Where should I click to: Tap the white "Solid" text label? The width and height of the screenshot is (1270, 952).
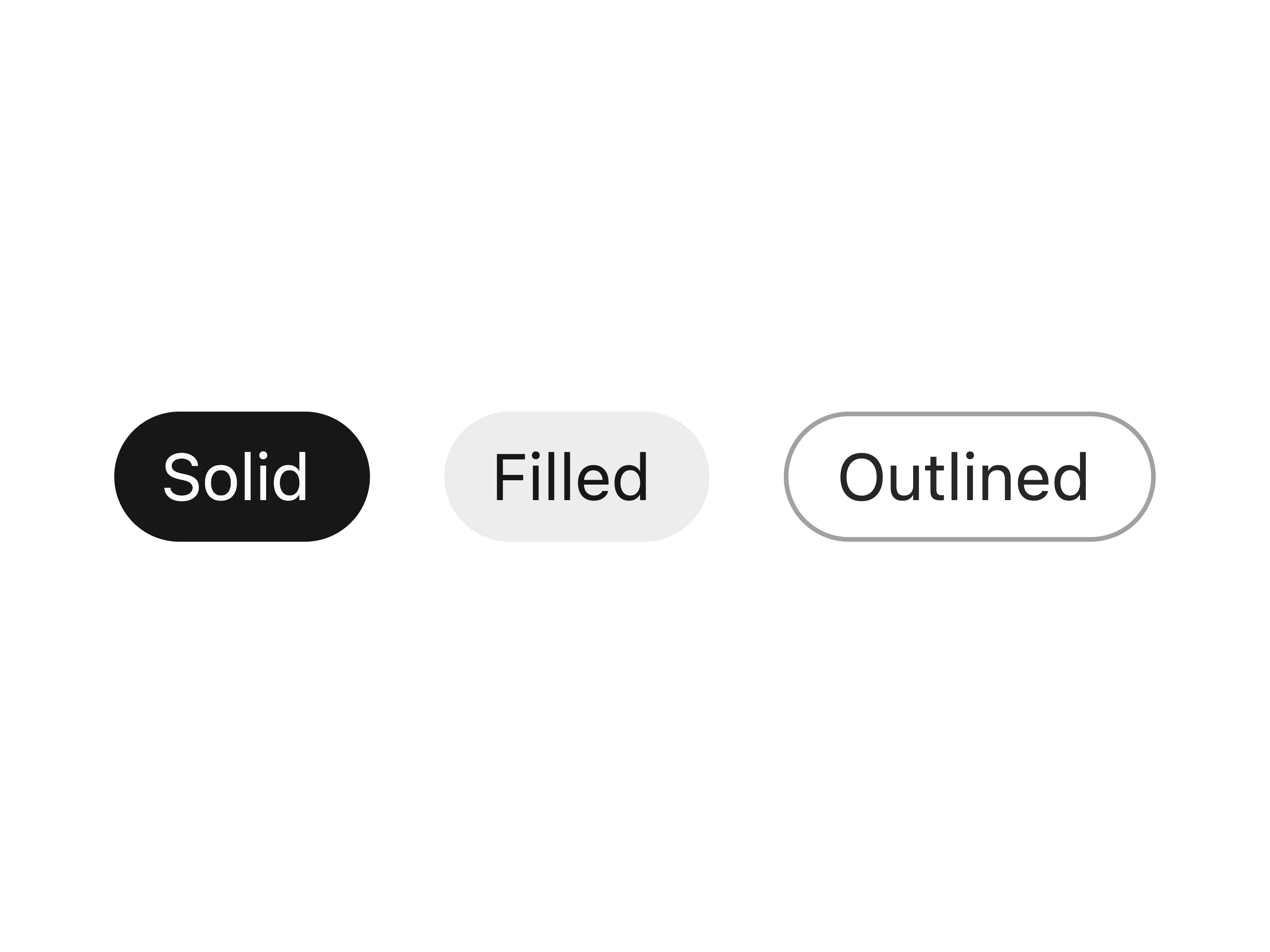(236, 476)
